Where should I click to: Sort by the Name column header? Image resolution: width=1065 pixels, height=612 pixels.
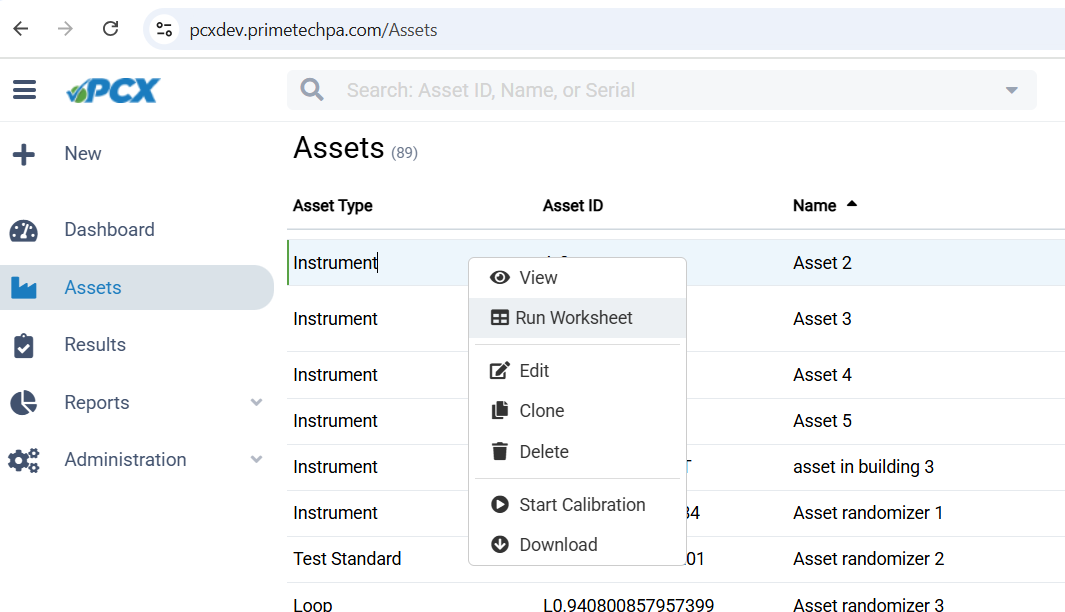coord(814,205)
